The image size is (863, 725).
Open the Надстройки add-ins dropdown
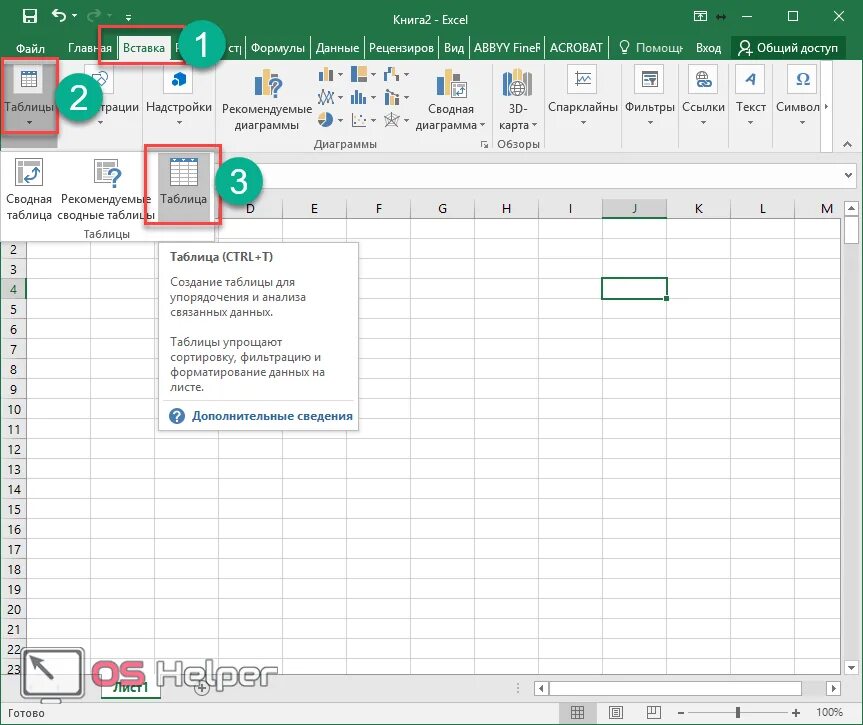click(179, 96)
